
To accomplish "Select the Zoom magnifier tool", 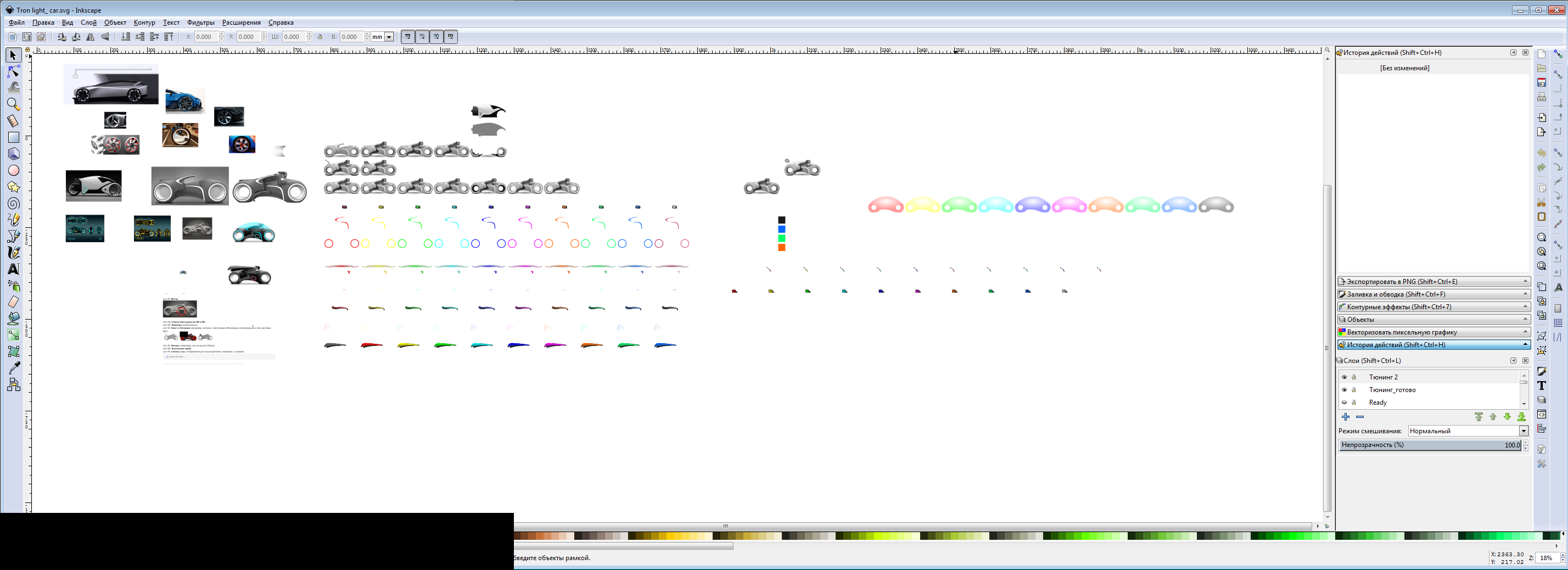I will [x=13, y=104].
